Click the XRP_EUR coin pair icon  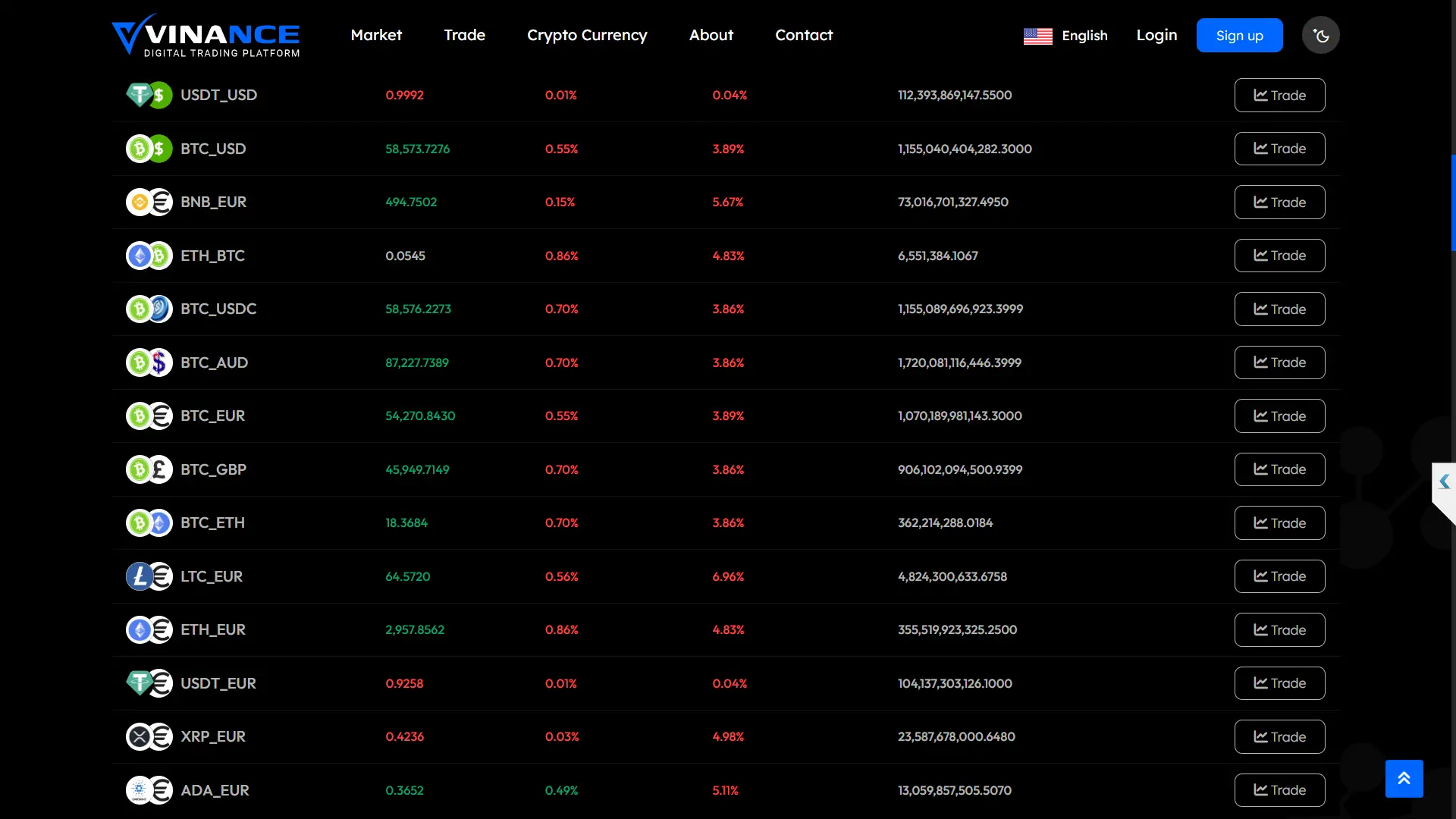point(149,736)
